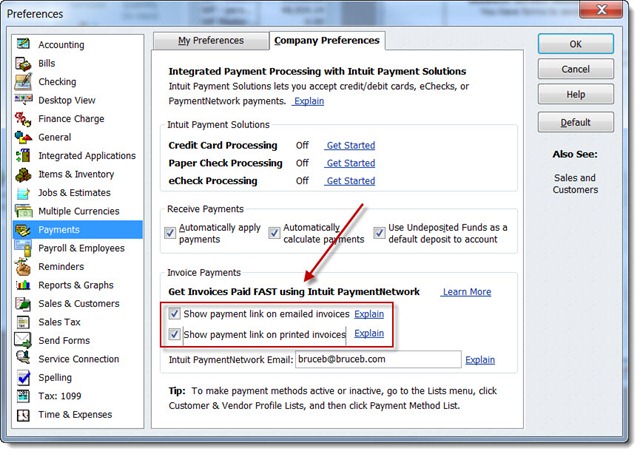Screen dimensions: 640x454
Task: Select the Company Preferences tab
Action: click(327, 40)
